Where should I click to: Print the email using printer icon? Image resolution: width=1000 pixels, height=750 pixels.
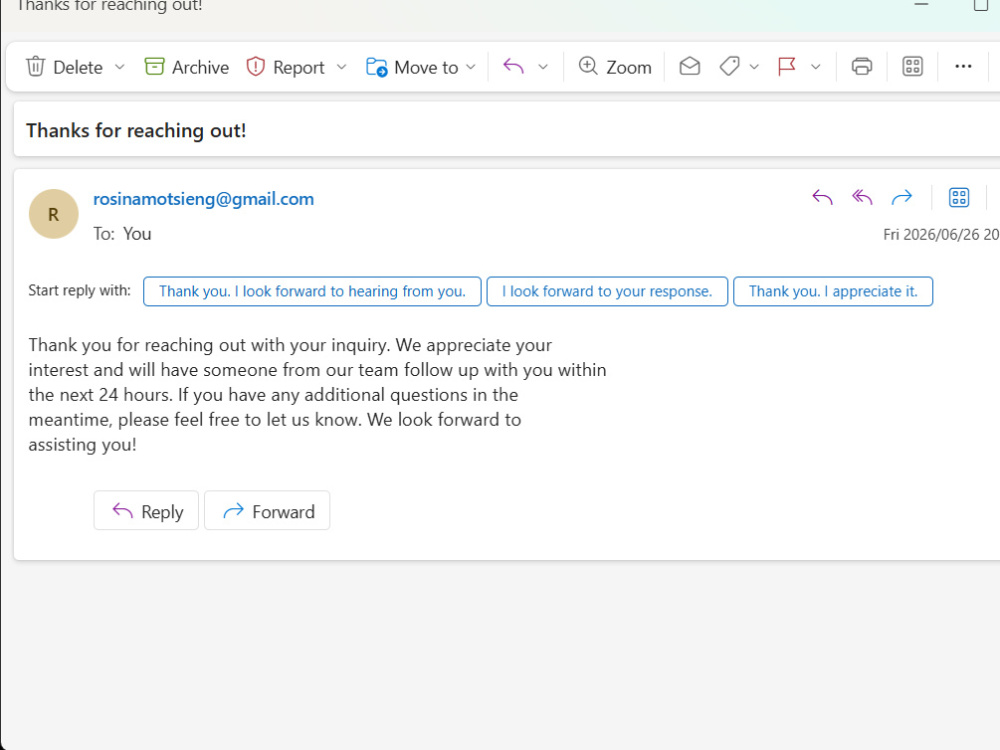coord(862,66)
